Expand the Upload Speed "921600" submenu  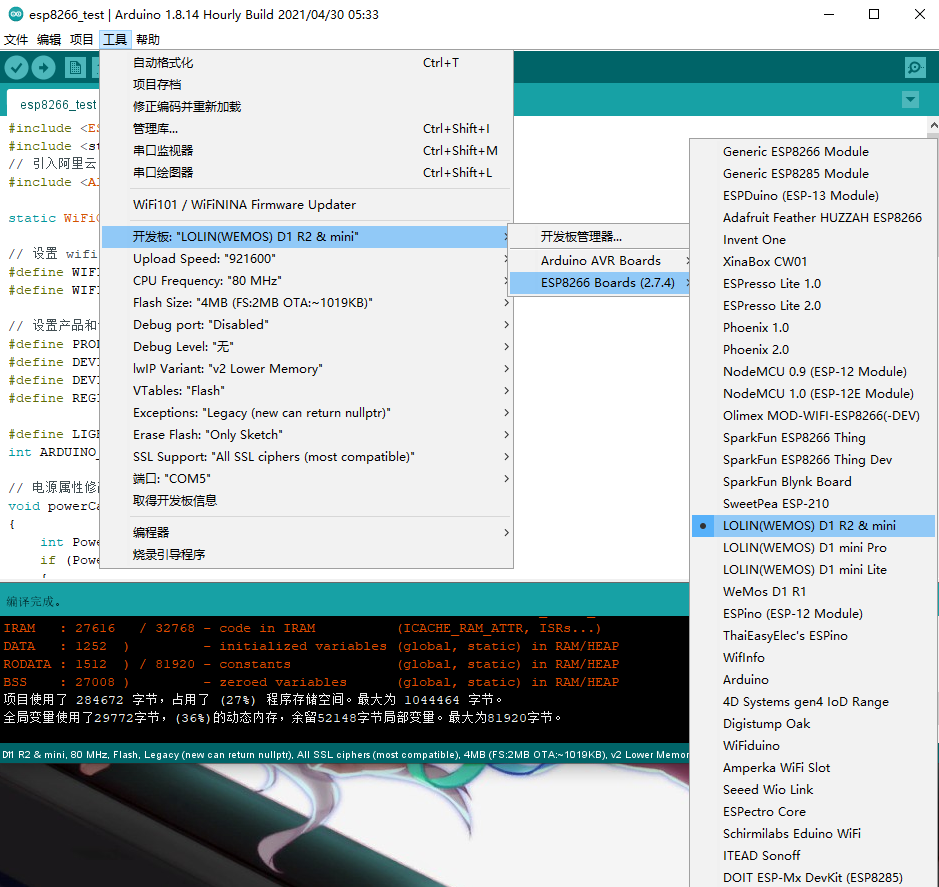coord(306,259)
